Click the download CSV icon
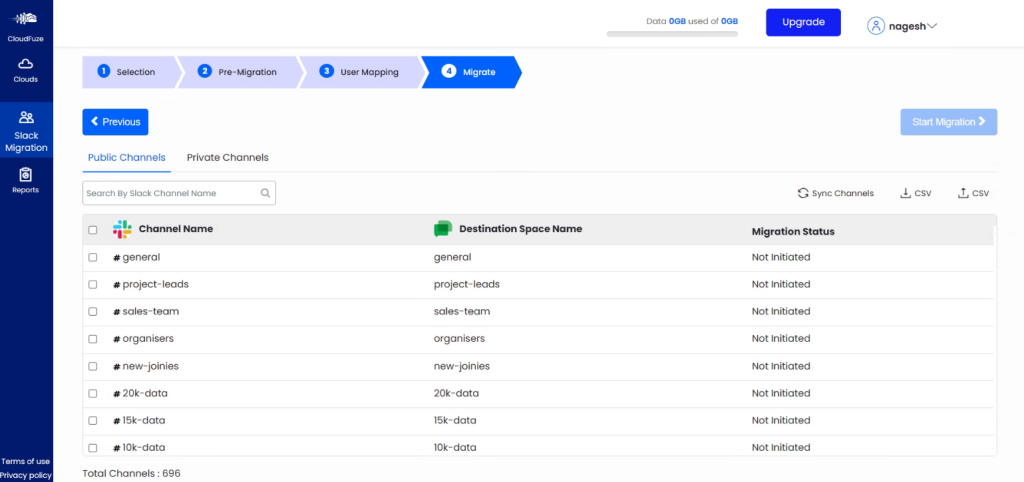 point(905,193)
